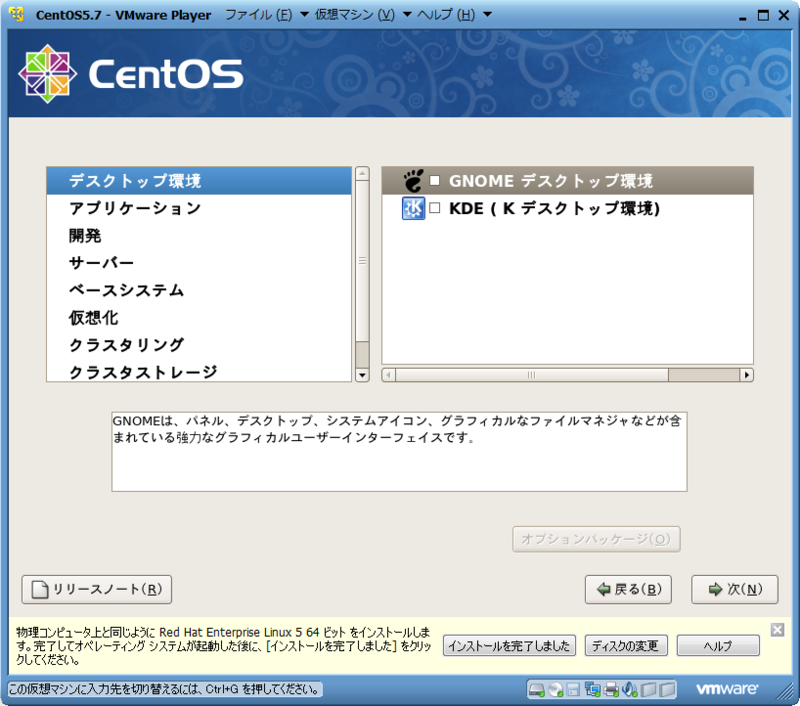Select デスクトップ環境 category in the list

click(x=199, y=181)
